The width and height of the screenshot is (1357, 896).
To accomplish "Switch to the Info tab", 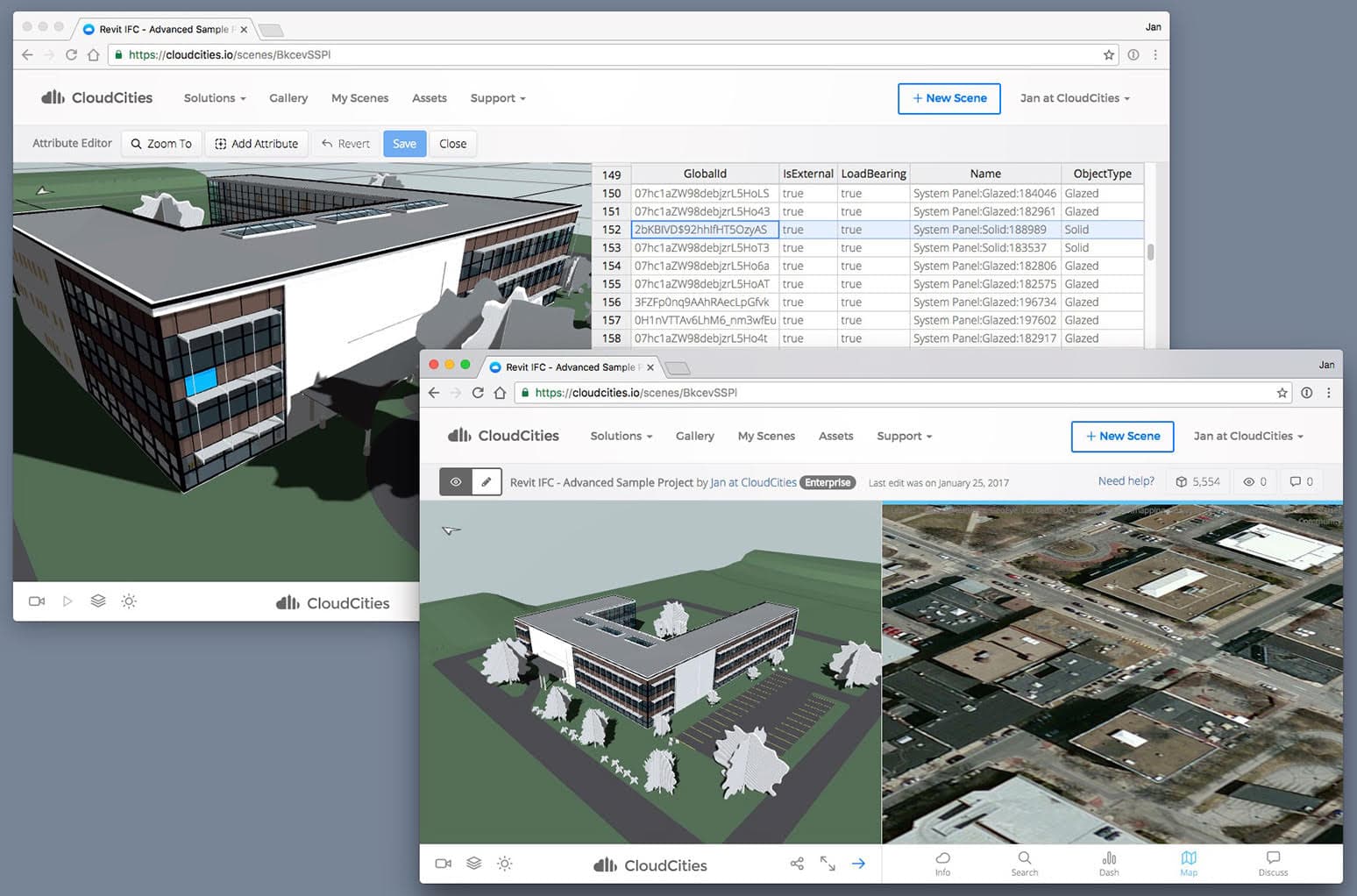I will click(x=942, y=864).
